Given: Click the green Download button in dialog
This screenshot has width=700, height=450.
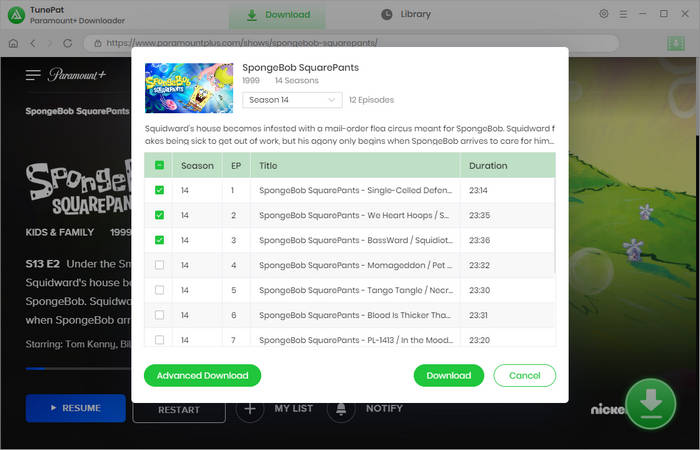Looking at the screenshot, I should point(449,375).
